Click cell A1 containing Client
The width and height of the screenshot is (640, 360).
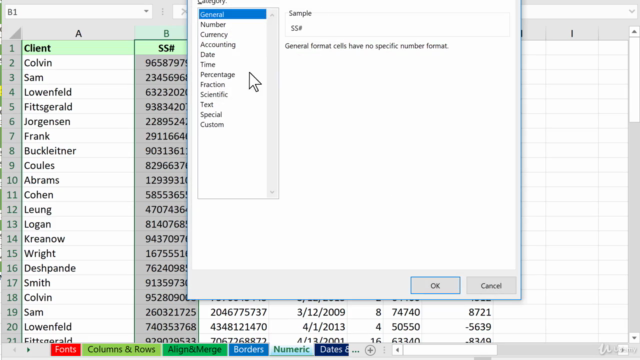78,48
